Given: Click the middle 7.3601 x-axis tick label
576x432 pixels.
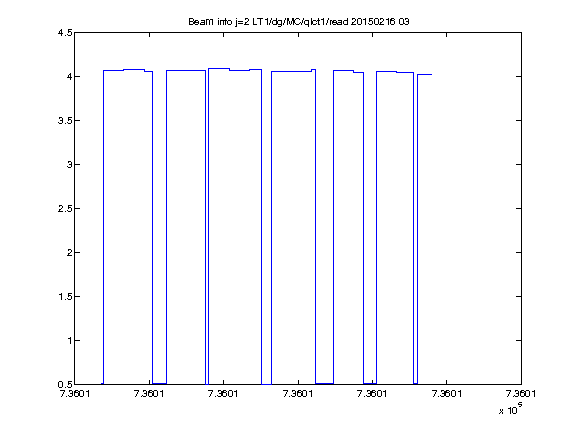Looking at the screenshot, I should pos(298,394).
